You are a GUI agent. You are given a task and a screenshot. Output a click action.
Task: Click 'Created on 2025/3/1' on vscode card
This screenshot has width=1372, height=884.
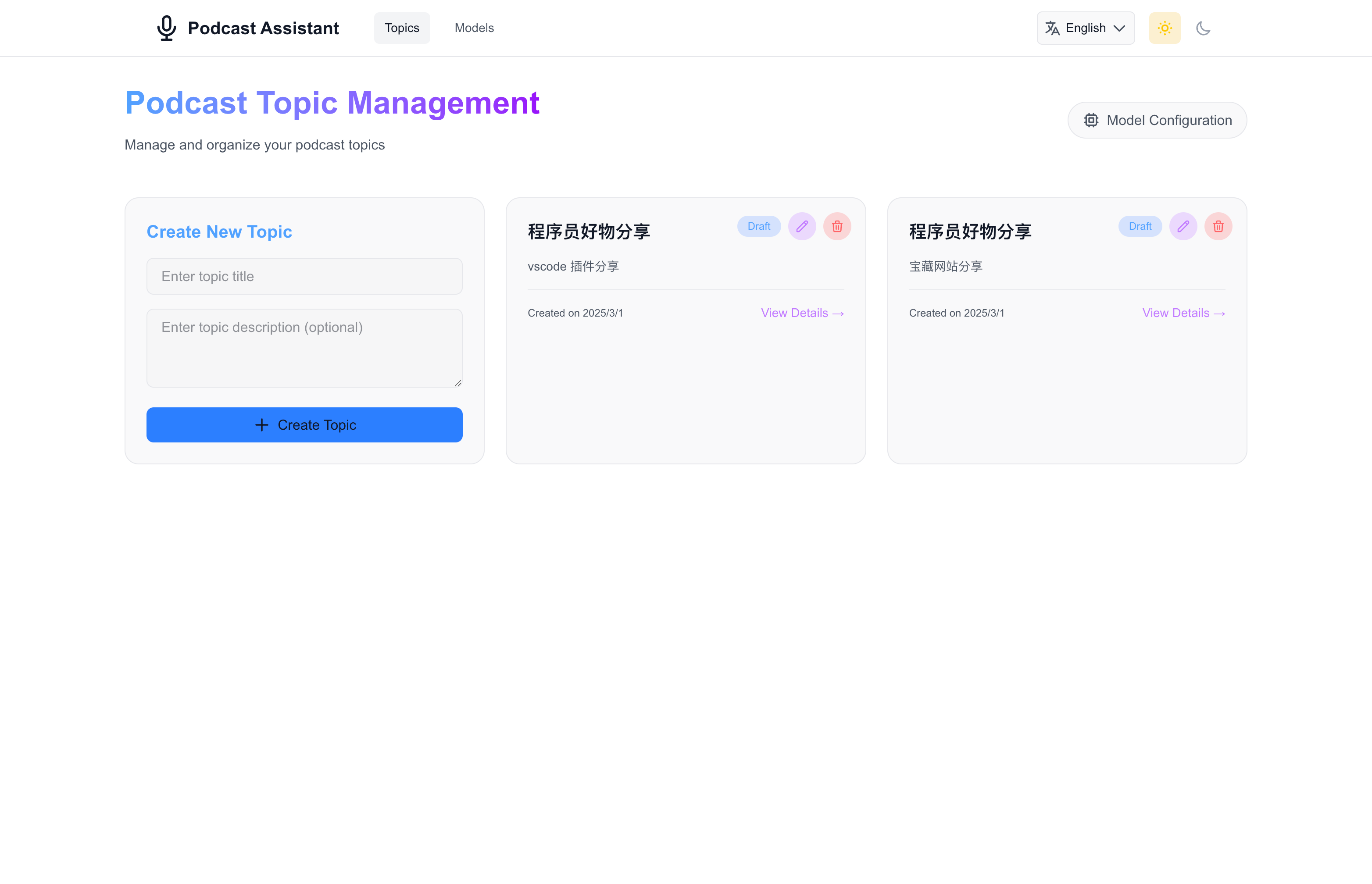(x=575, y=313)
